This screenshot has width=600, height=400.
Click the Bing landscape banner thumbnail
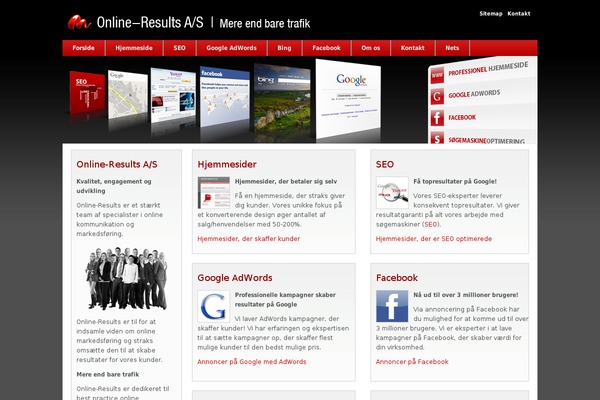pos(282,98)
